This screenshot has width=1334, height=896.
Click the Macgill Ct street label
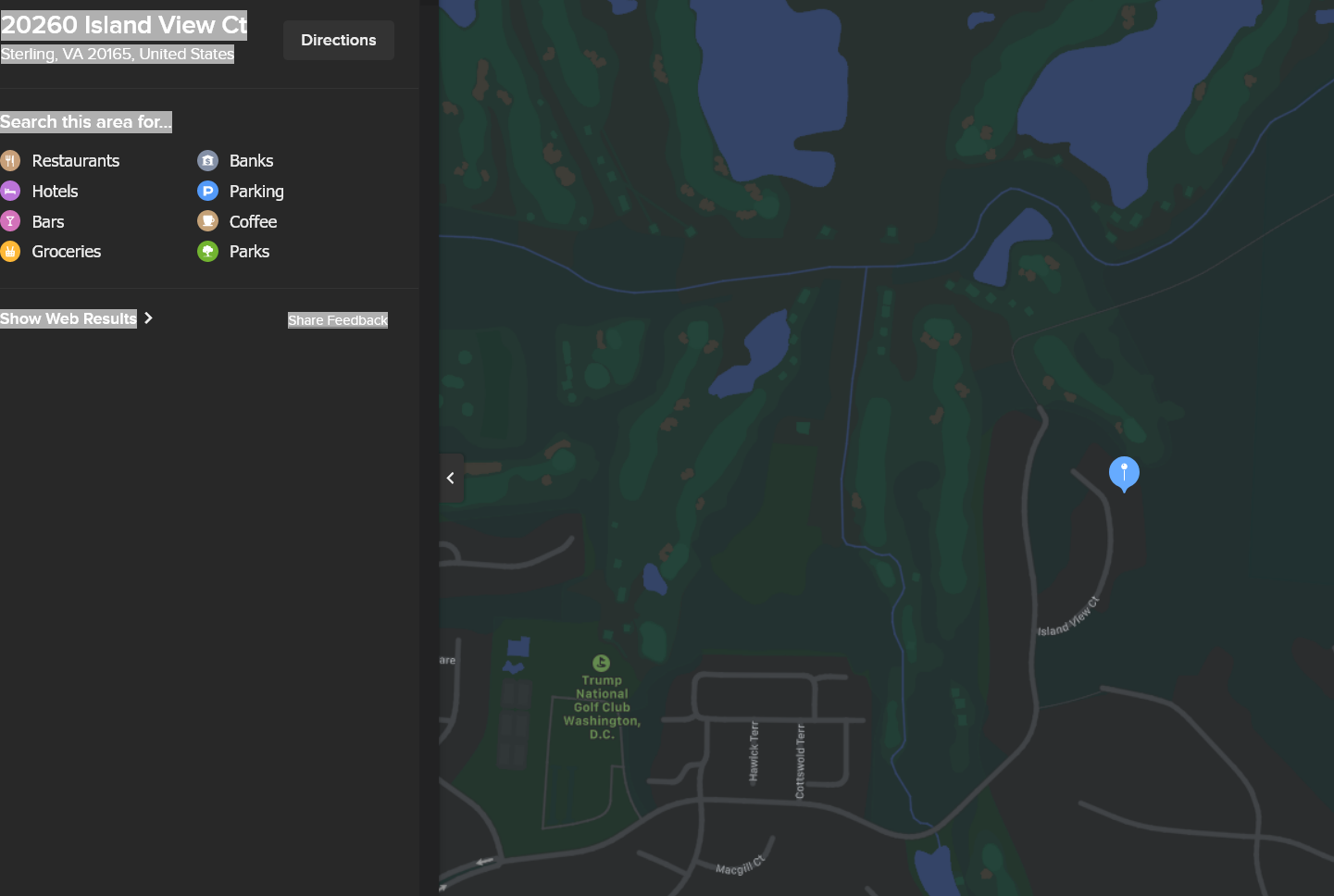(x=741, y=865)
